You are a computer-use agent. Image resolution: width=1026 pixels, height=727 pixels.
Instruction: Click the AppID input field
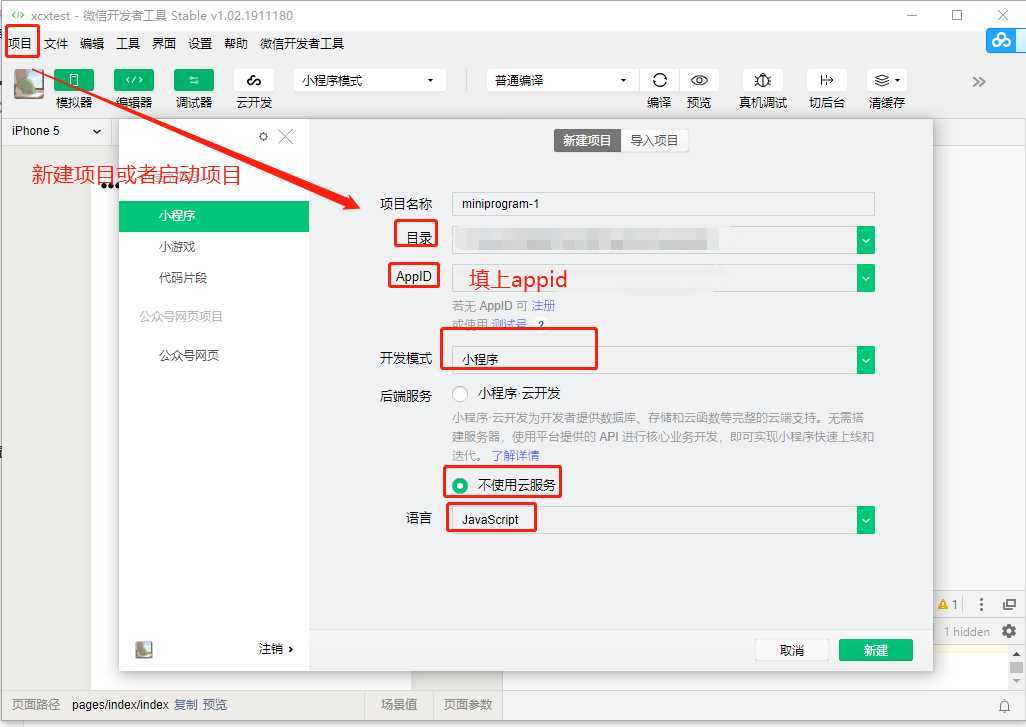(654, 278)
